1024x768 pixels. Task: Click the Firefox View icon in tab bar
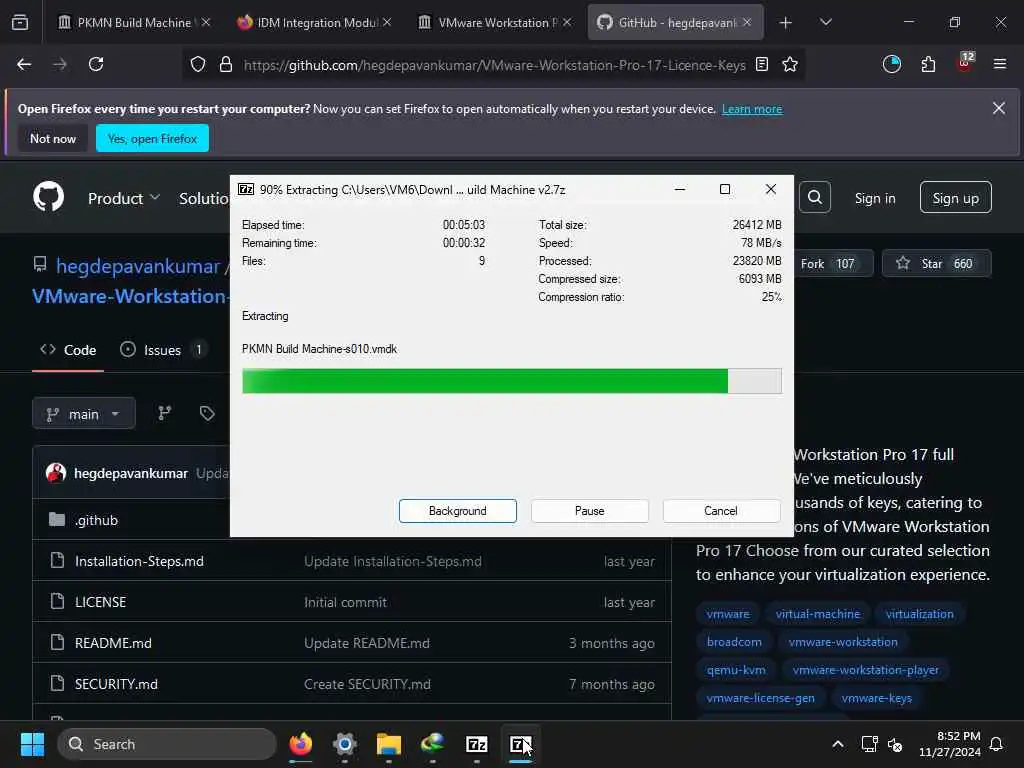tap(20, 22)
